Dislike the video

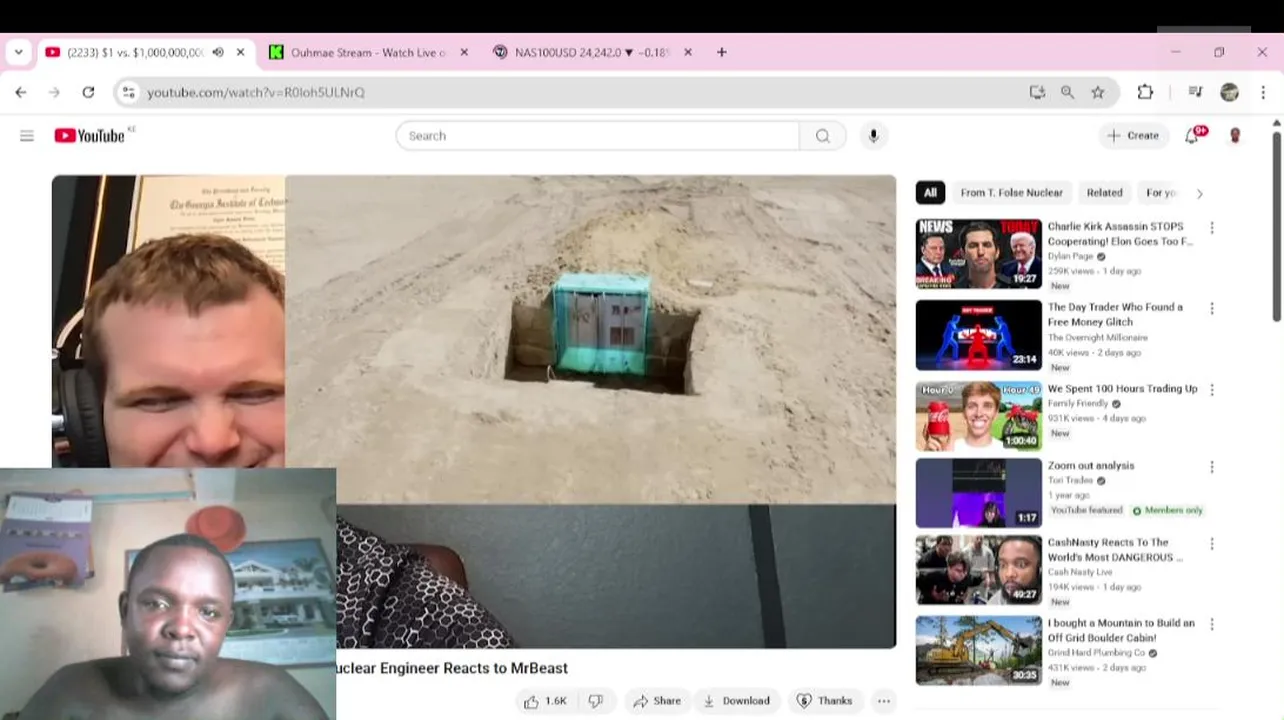coord(596,701)
